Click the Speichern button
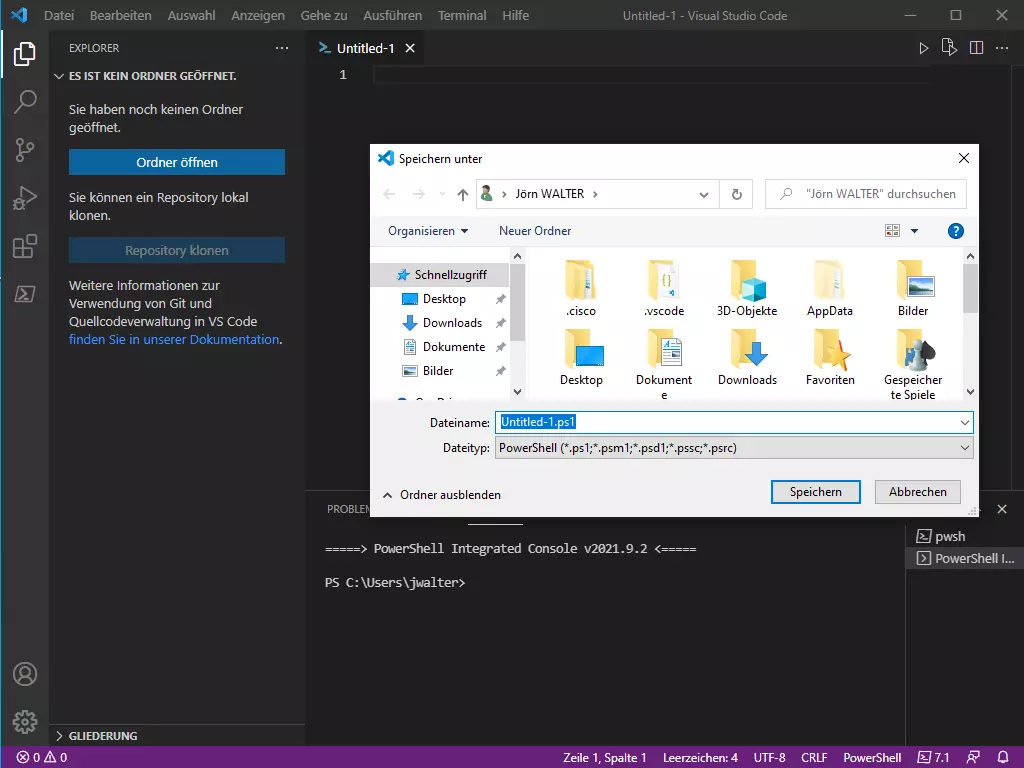 [815, 492]
